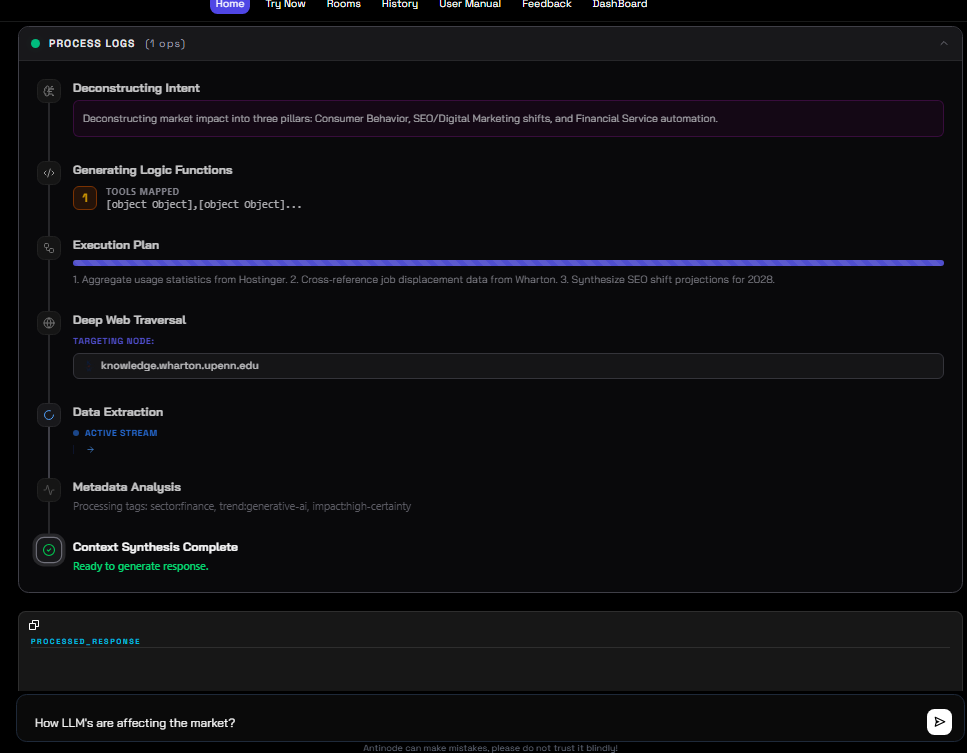Switch to the History tab

pyautogui.click(x=399, y=5)
